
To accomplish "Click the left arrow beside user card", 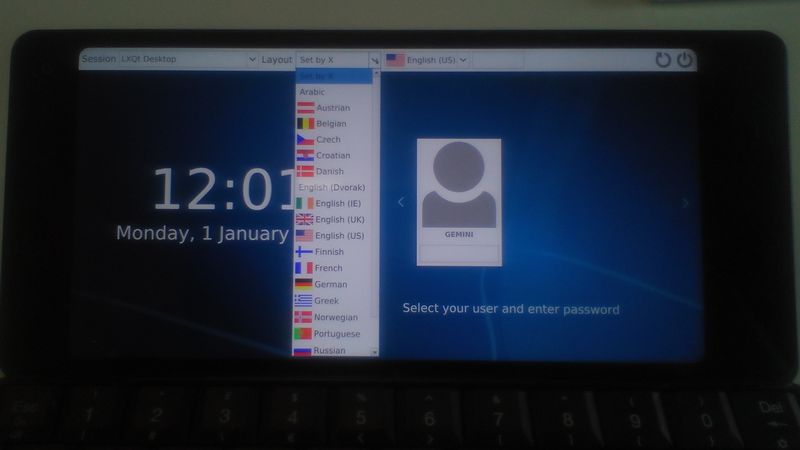I will 401,202.
